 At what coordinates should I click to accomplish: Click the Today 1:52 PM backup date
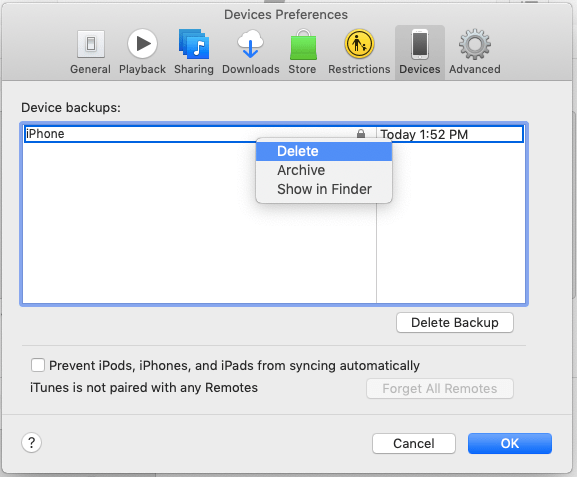[424, 134]
